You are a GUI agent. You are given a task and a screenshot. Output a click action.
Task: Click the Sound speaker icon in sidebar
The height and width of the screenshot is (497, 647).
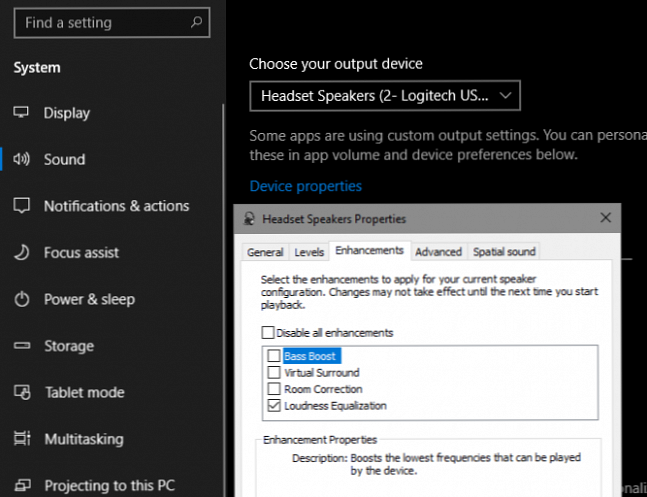[21, 159]
